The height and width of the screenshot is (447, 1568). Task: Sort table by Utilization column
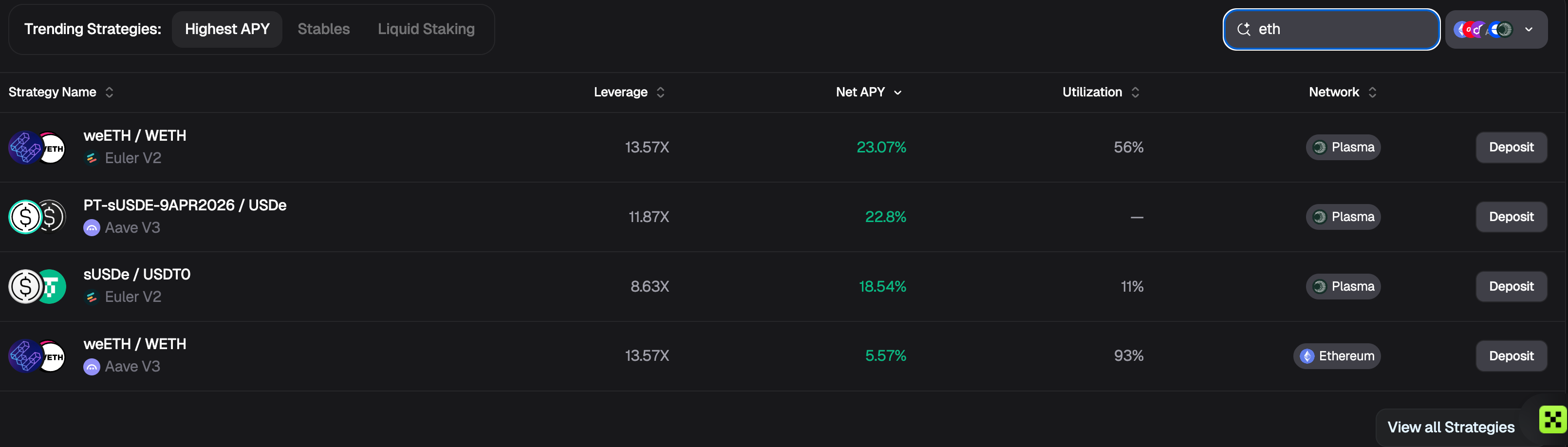(1101, 92)
